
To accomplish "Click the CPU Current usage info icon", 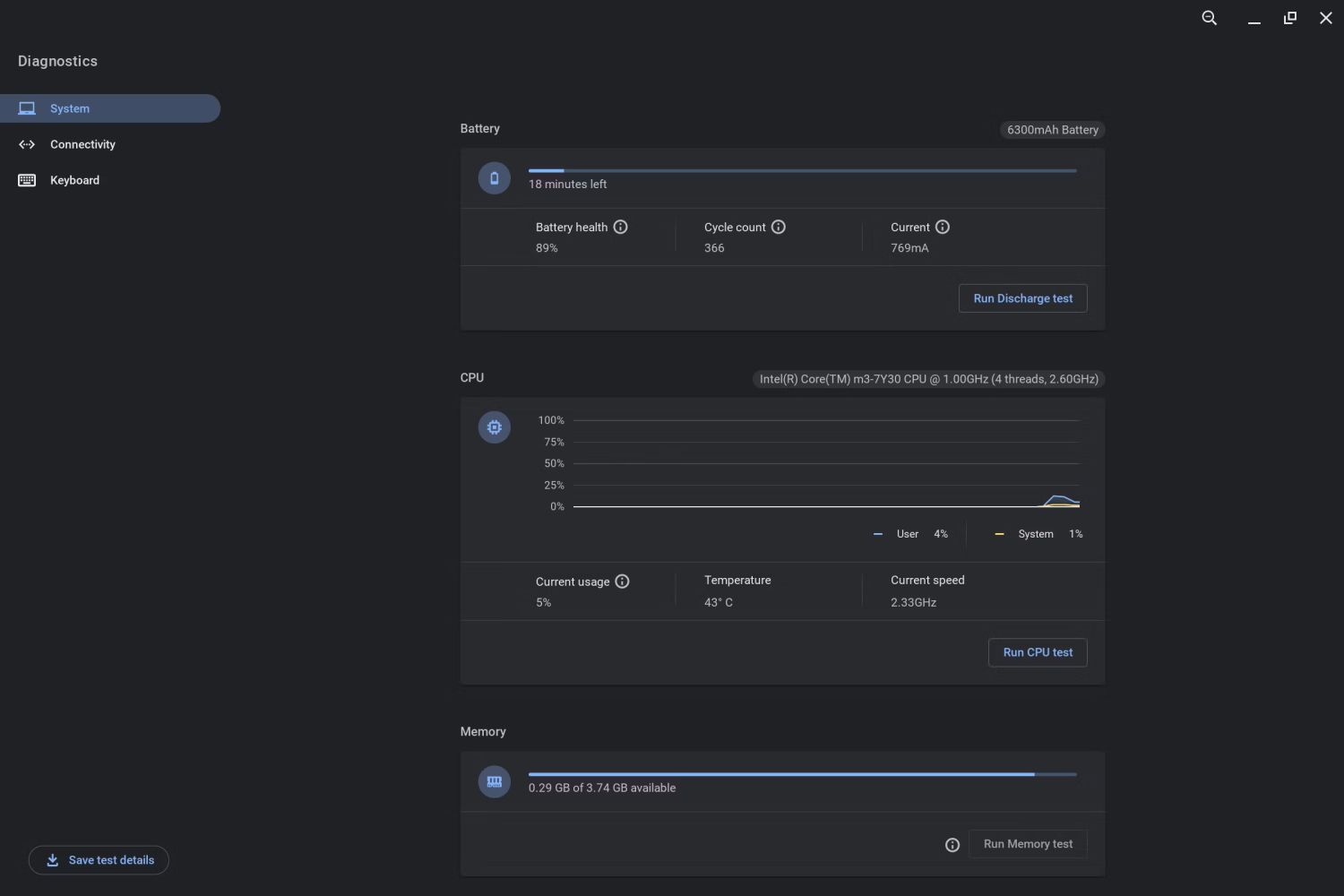I will (x=622, y=582).
